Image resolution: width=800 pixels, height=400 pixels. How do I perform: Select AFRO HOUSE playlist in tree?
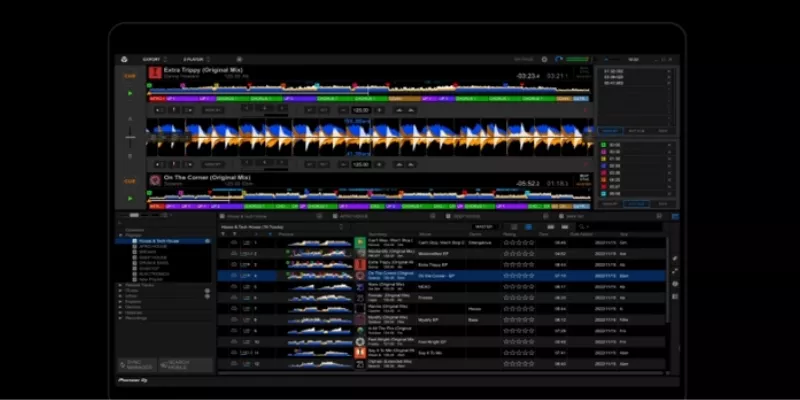[x=153, y=246]
